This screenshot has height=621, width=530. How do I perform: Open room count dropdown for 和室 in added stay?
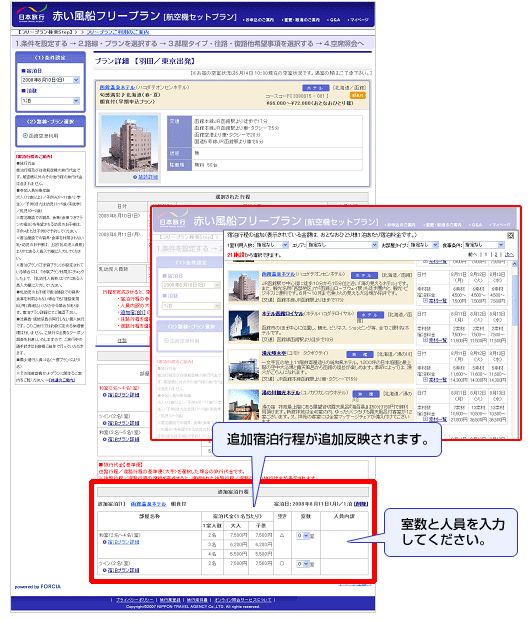pos(303,535)
